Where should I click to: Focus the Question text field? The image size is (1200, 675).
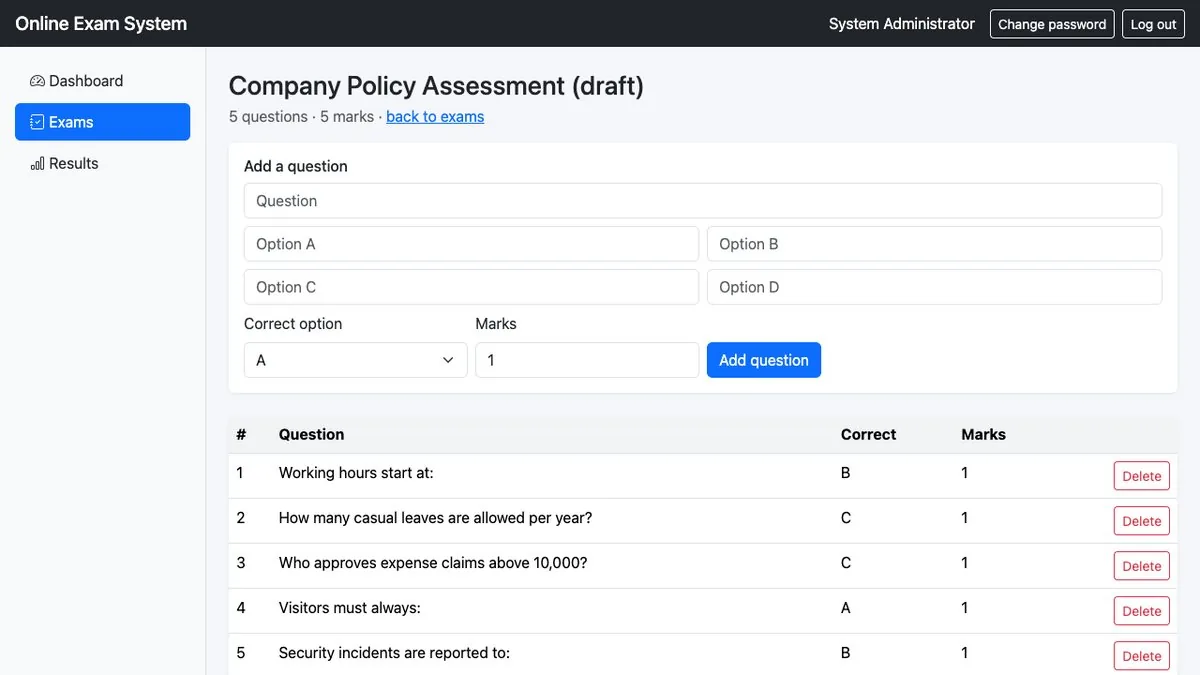[x=703, y=201]
